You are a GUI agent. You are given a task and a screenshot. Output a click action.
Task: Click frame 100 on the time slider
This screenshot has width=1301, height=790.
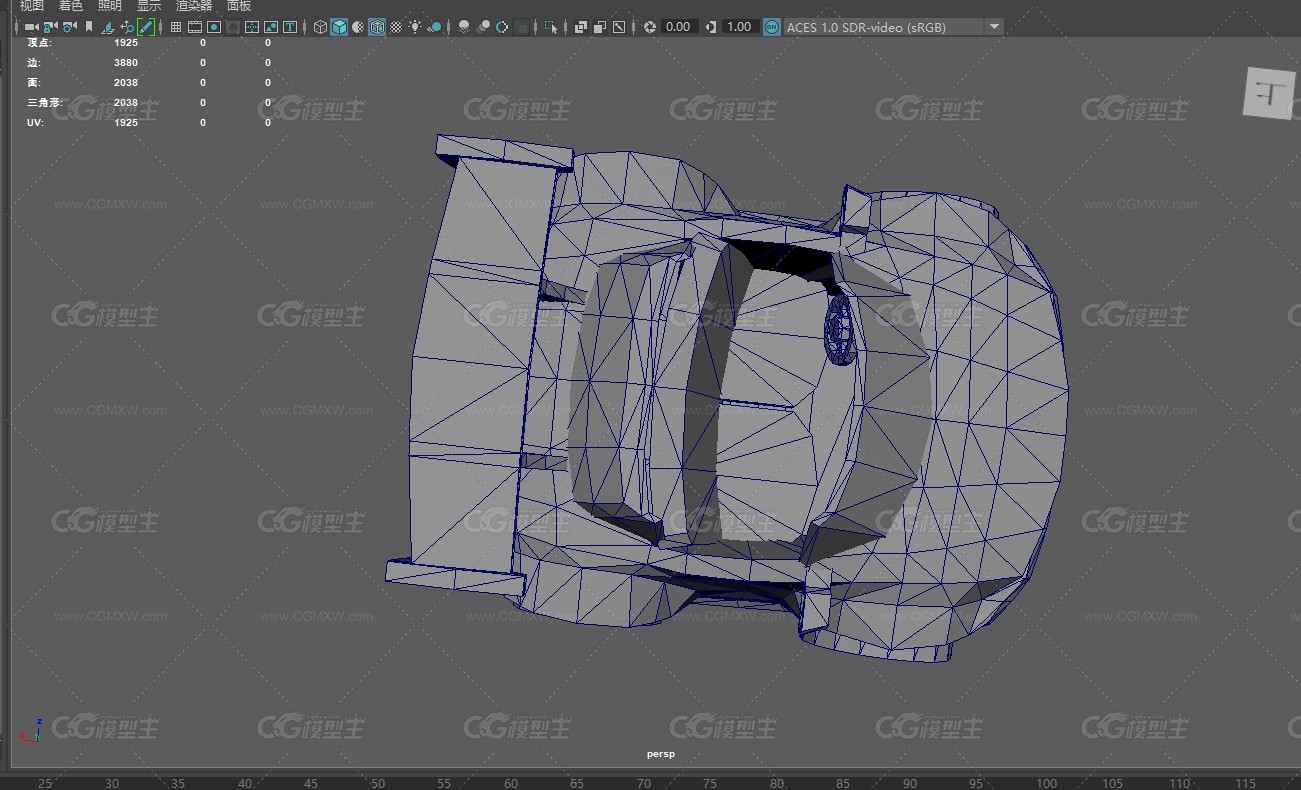click(x=1046, y=783)
